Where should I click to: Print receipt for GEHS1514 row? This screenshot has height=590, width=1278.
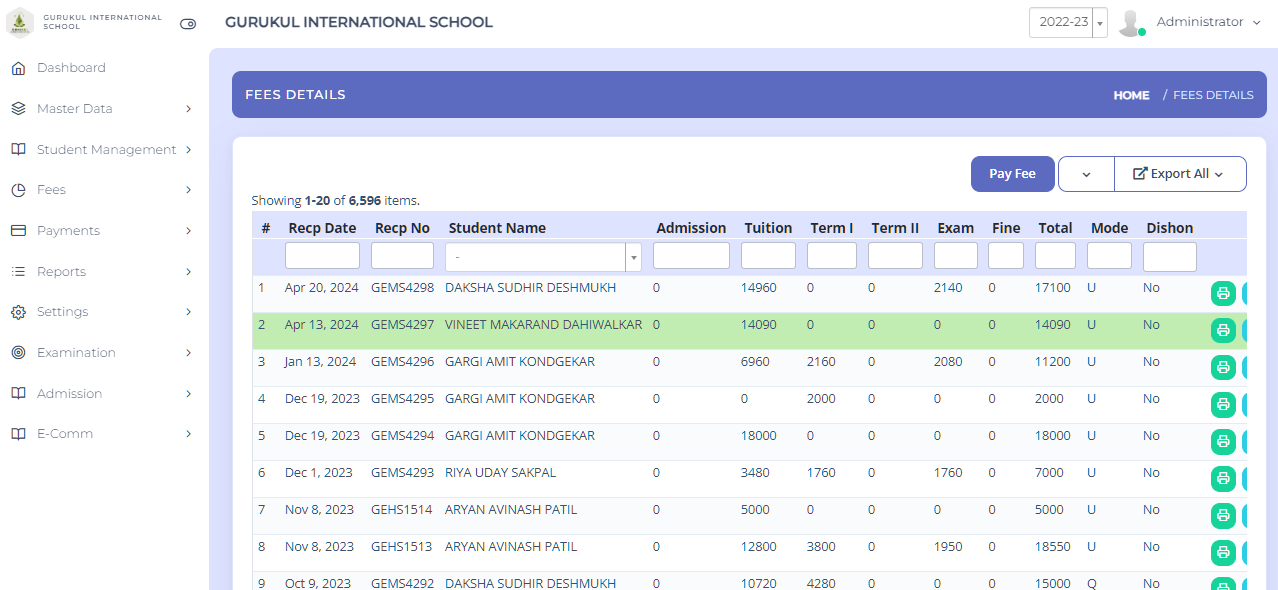[x=1222, y=515]
